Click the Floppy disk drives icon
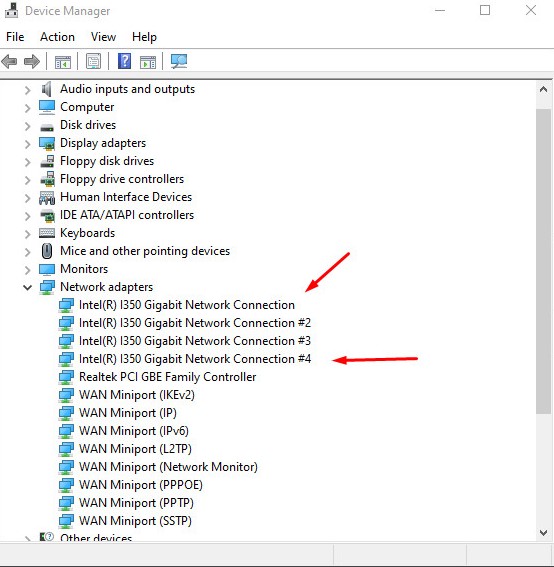Screen dimensions: 554x567 (x=47, y=161)
